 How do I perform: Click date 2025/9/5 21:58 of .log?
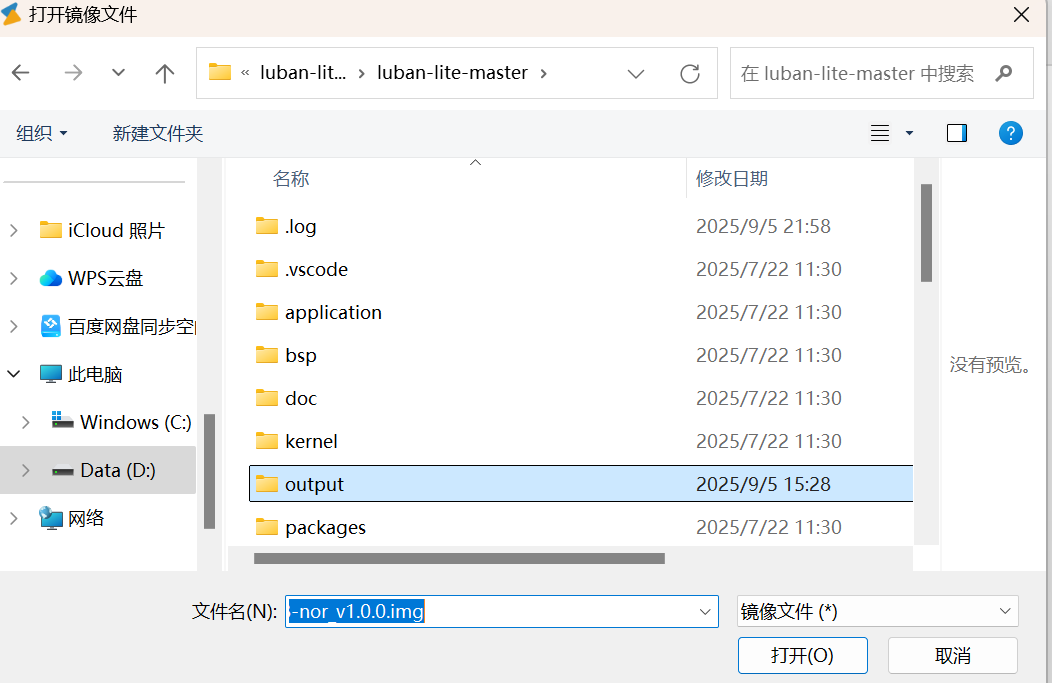click(763, 226)
